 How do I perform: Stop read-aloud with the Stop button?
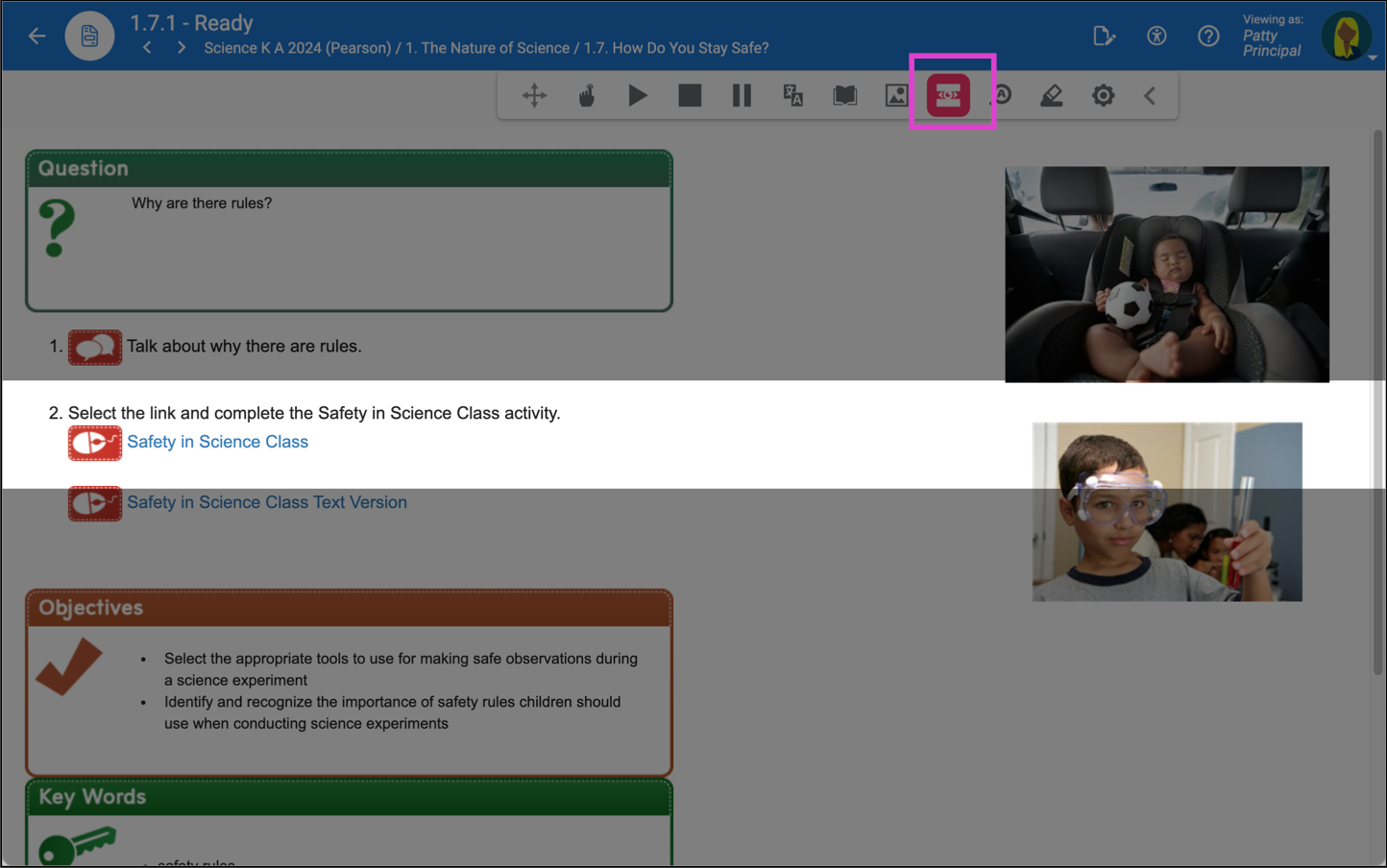[690, 95]
